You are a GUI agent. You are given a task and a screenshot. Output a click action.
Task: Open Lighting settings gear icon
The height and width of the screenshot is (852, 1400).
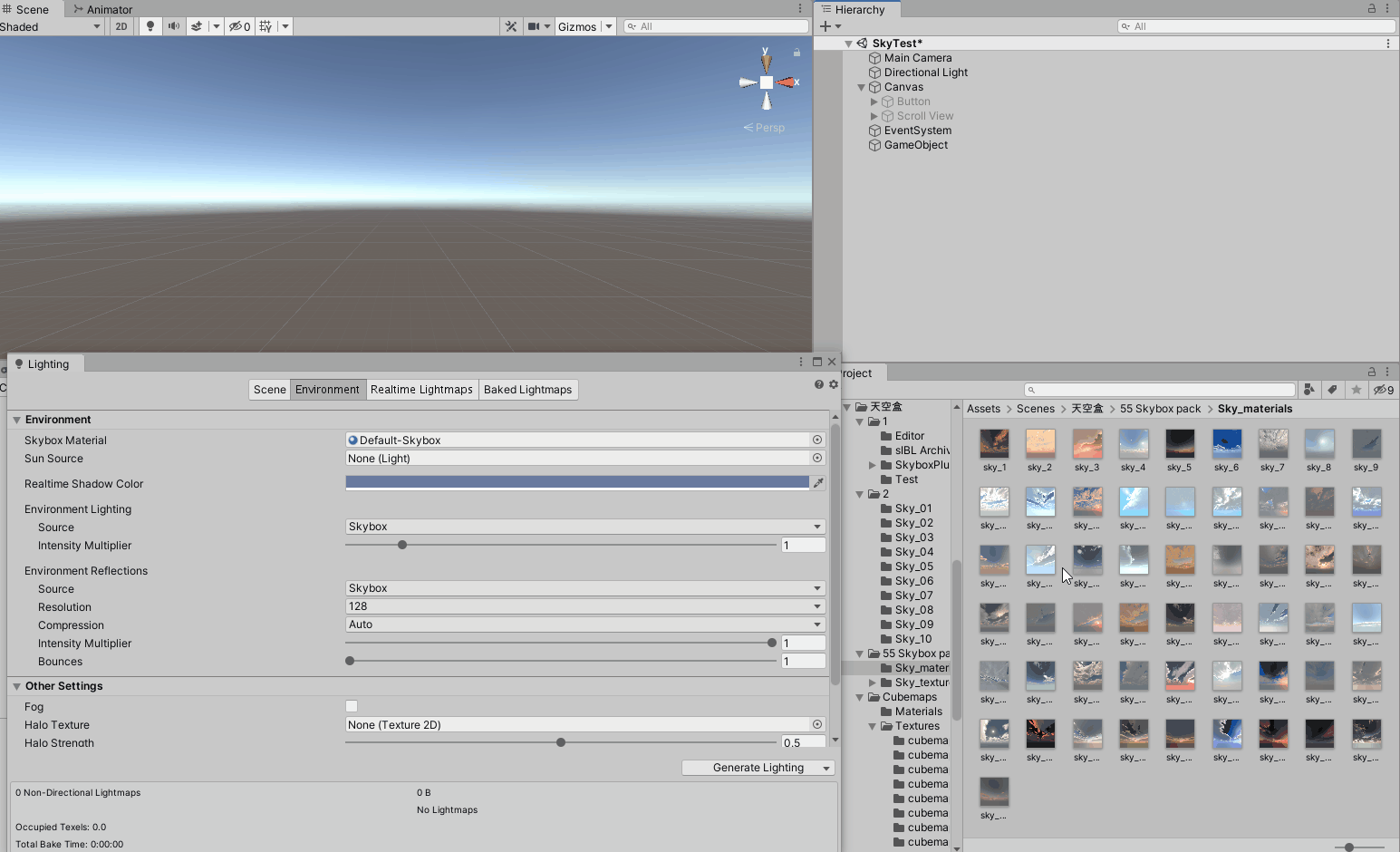[x=834, y=384]
